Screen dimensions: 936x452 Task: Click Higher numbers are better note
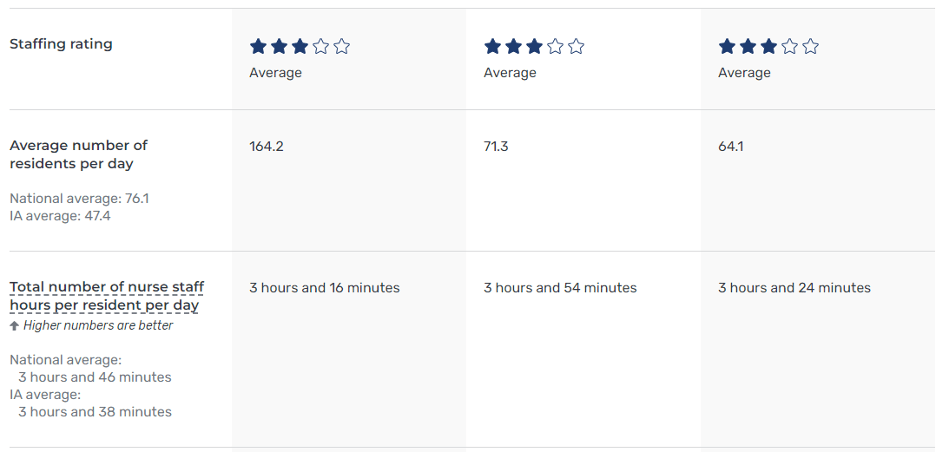tap(98, 326)
